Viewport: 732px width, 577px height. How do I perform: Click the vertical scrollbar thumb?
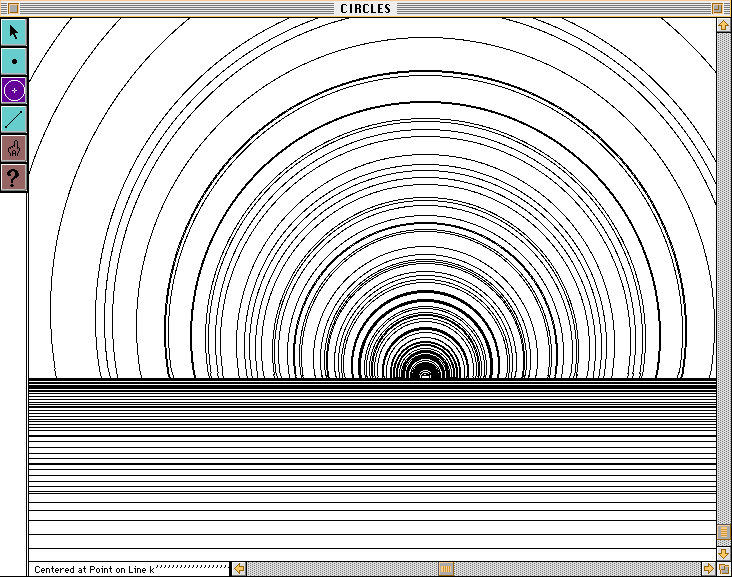[x=723, y=532]
